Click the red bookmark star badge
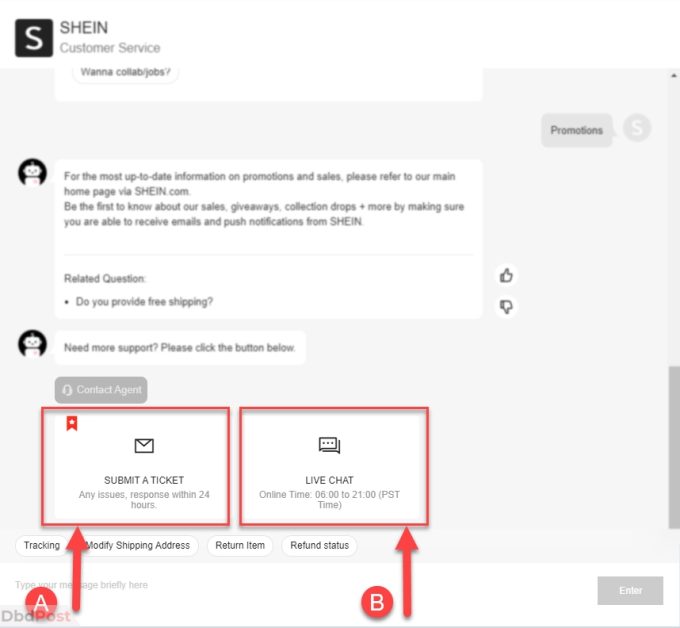This screenshot has height=628, width=680. tap(72, 423)
